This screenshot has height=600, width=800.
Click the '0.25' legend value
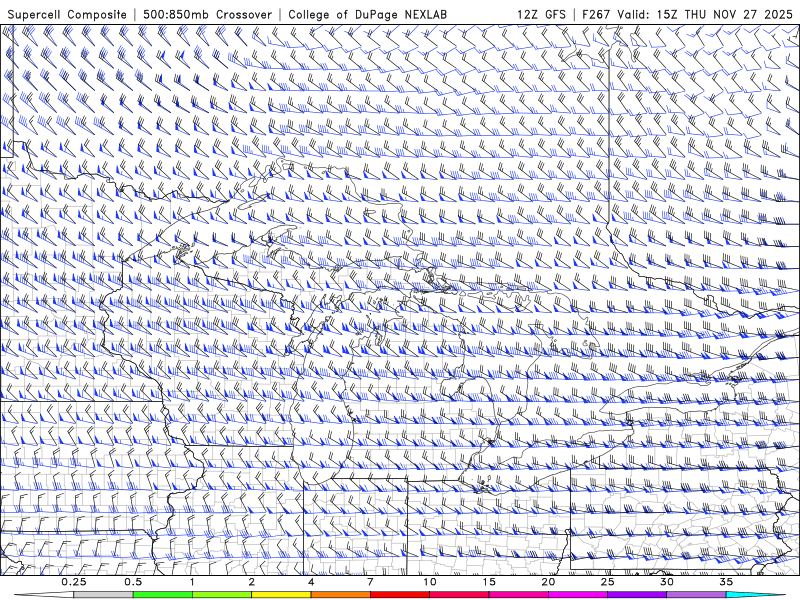point(73,582)
